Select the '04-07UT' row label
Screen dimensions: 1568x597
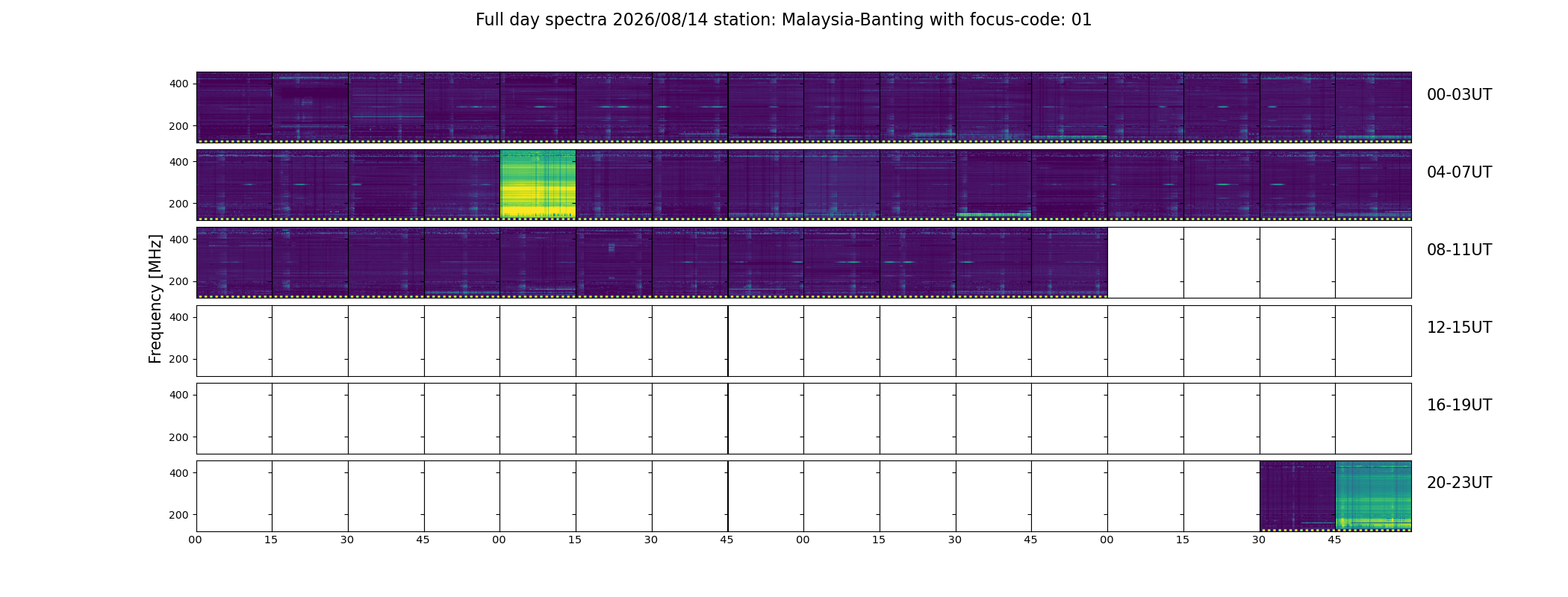point(1459,172)
